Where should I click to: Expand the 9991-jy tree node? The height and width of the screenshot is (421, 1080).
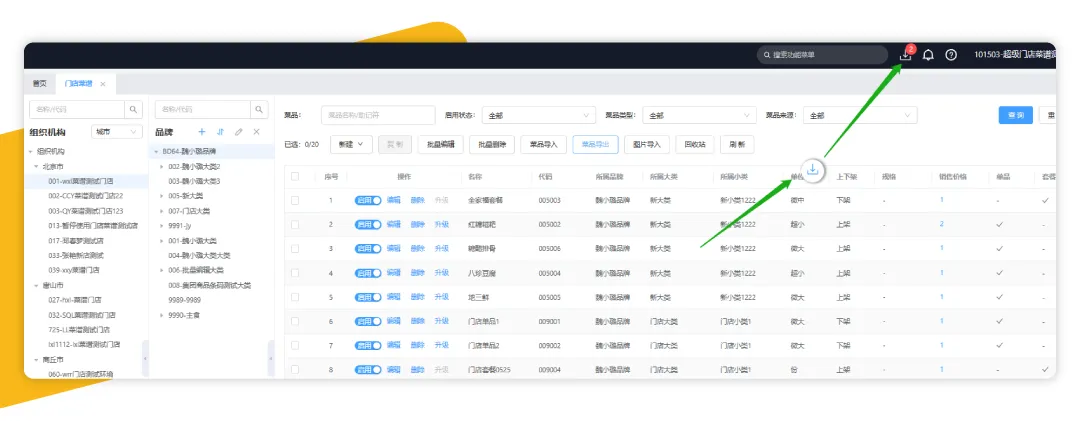162,225
